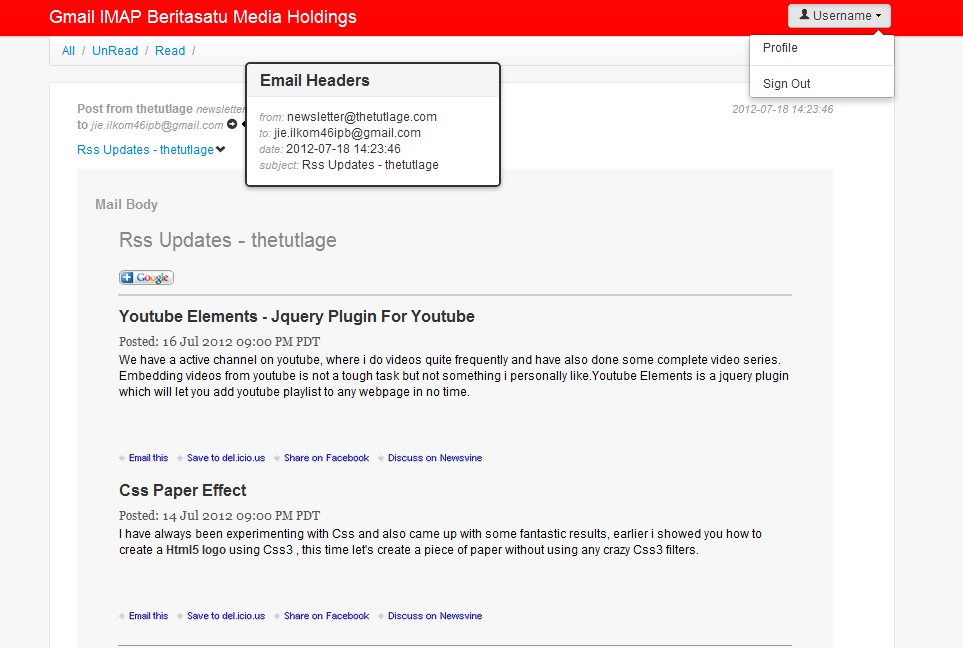Open the Rss Updates - thetutlage subject link
This screenshot has width=963, height=648.
click(x=146, y=150)
